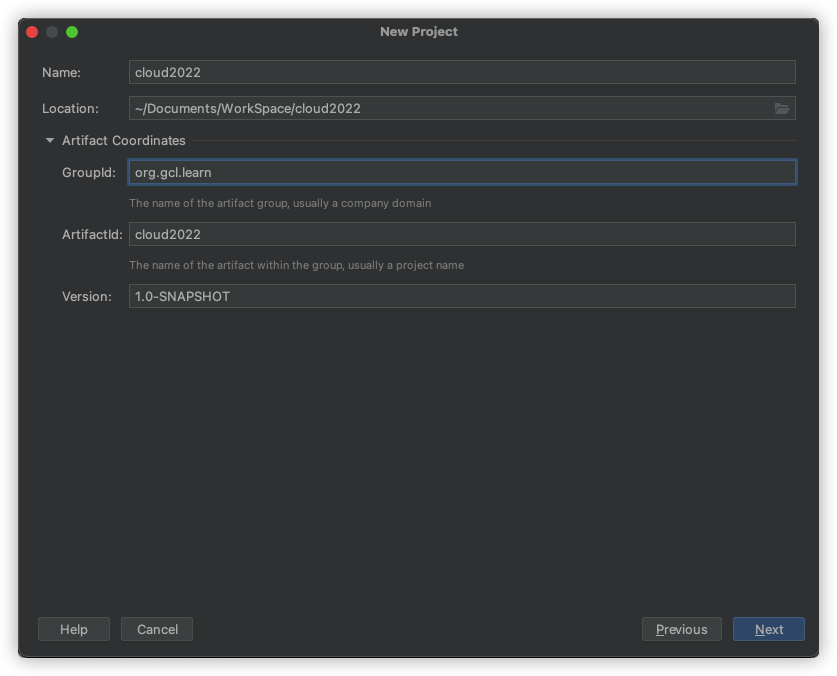Click the Version: label
The image size is (837, 676).
pyautogui.click(x=87, y=296)
